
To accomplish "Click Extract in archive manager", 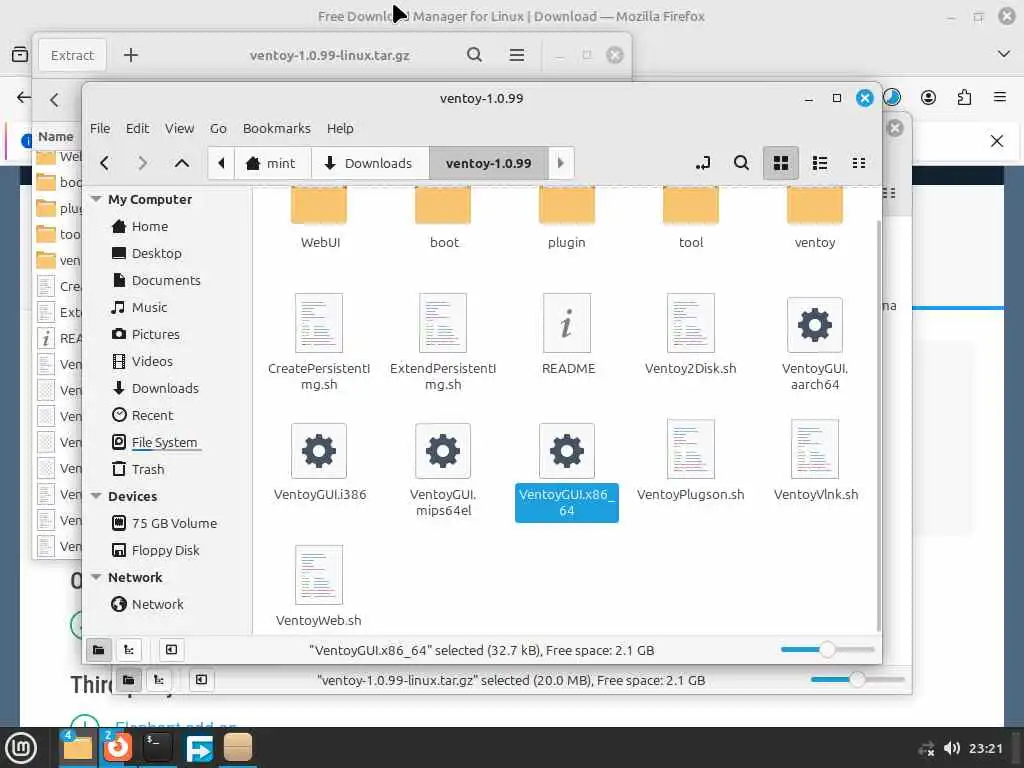I will click(x=72, y=56).
